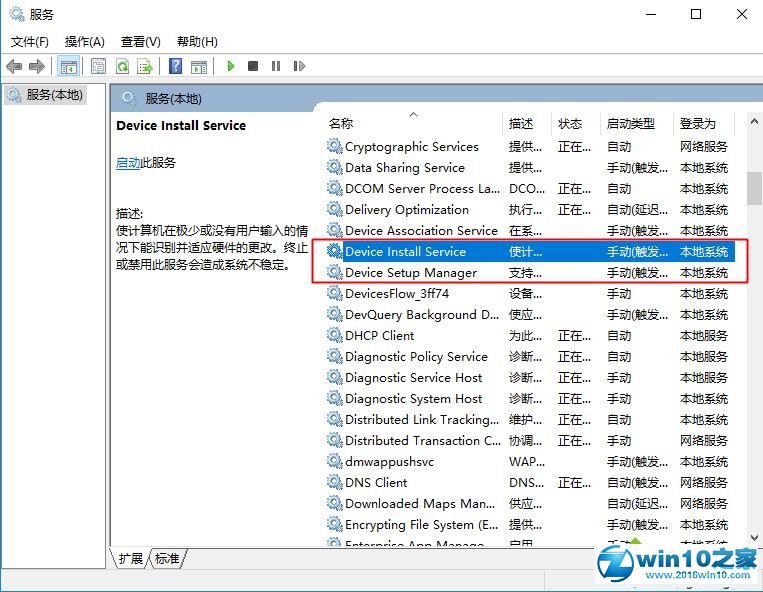This screenshot has height=592, width=763.
Task: Click the Properties toolbar icon
Action: [x=98, y=66]
